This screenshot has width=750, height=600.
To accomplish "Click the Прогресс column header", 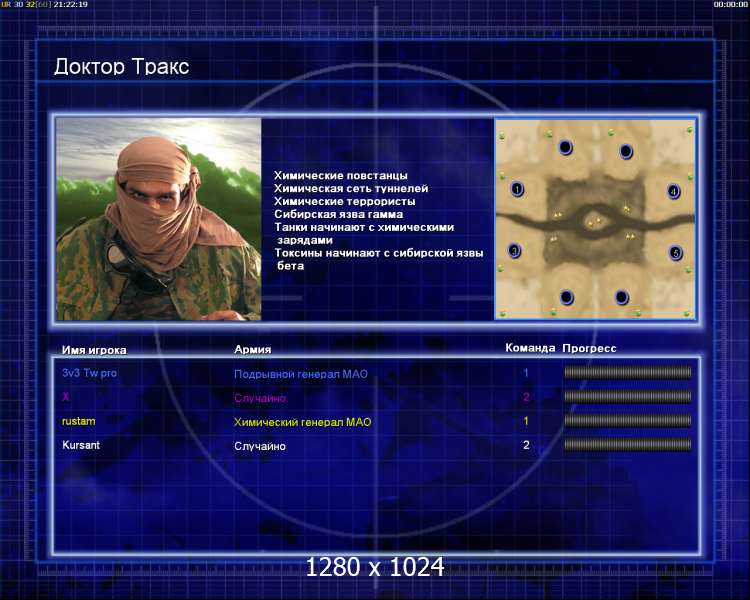I will [x=589, y=348].
